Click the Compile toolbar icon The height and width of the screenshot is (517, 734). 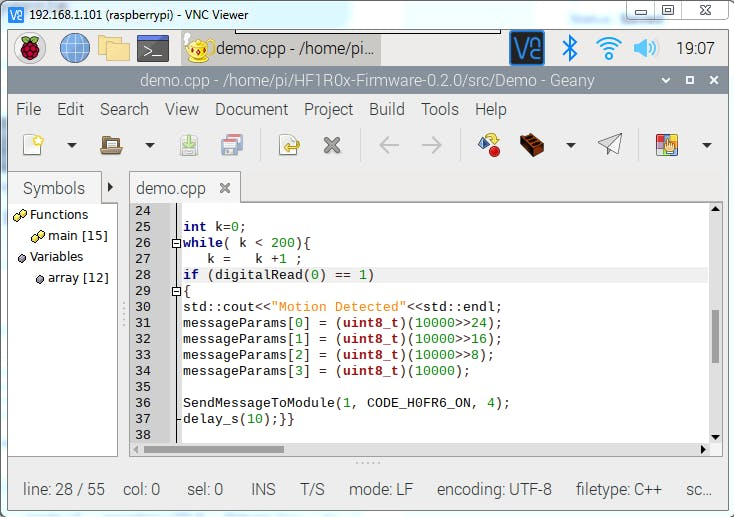(488, 145)
